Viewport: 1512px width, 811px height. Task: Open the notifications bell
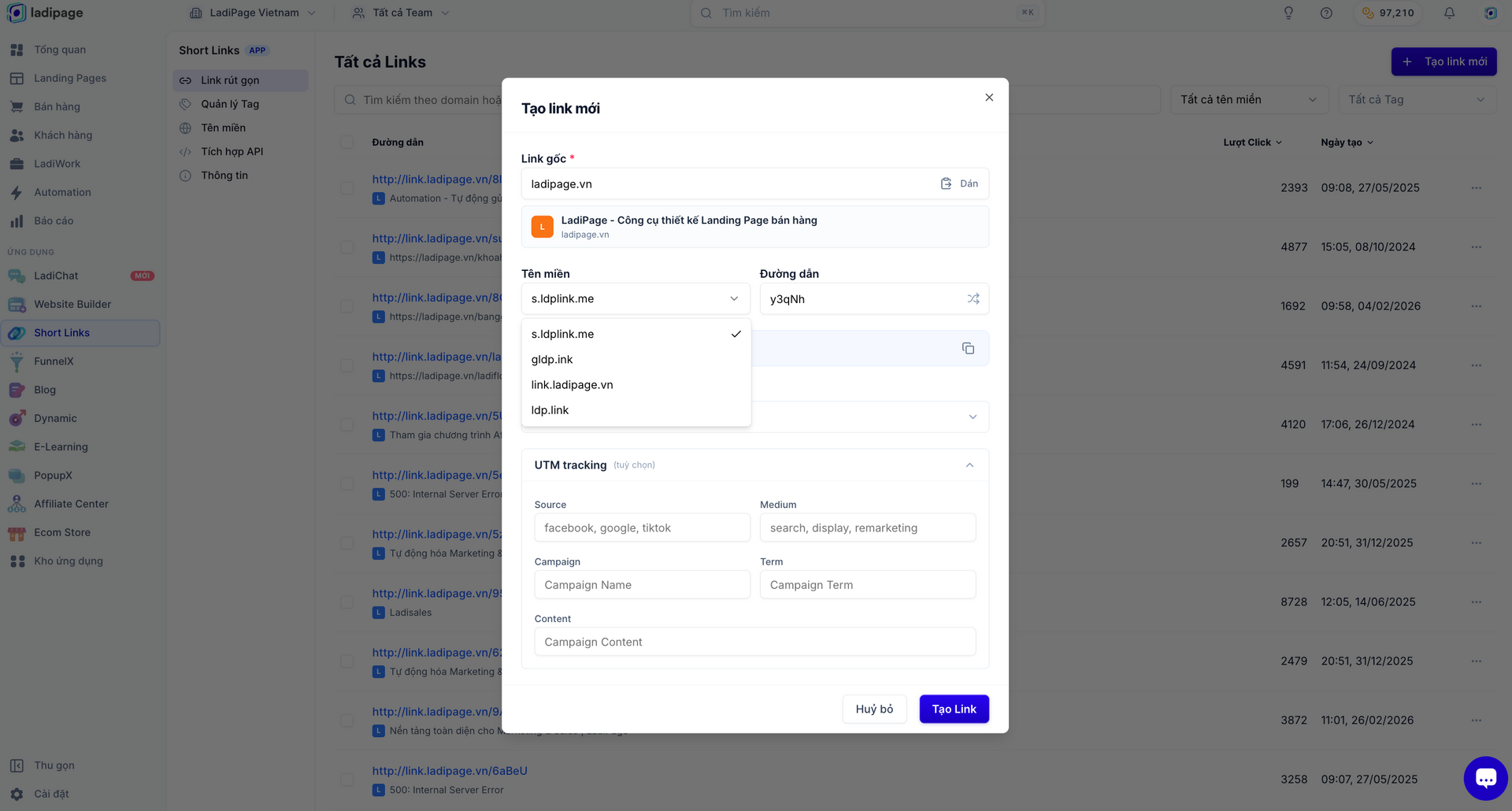[1449, 13]
